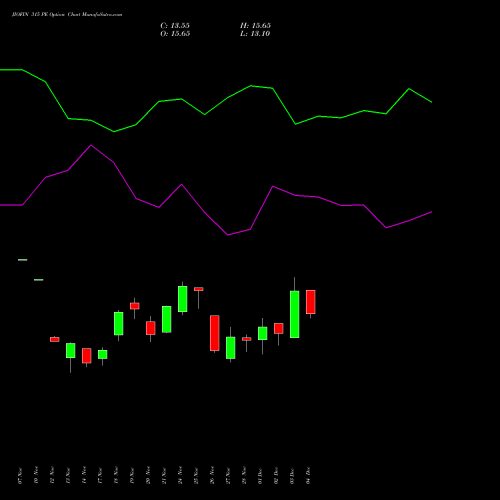Click the "14 Nov" date label
Viewport: 500px width, 500px height.
click(85, 475)
